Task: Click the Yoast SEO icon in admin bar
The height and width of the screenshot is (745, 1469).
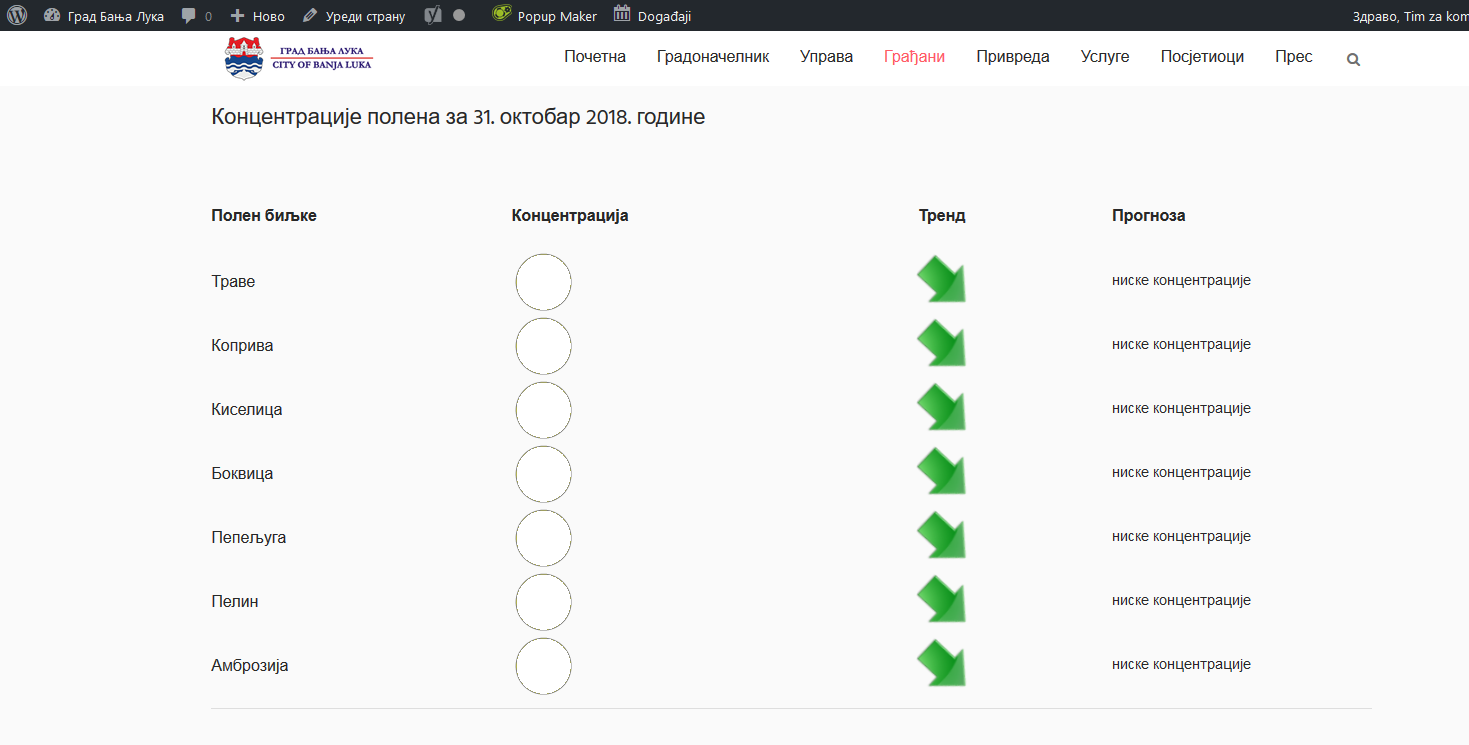Action: [433, 16]
